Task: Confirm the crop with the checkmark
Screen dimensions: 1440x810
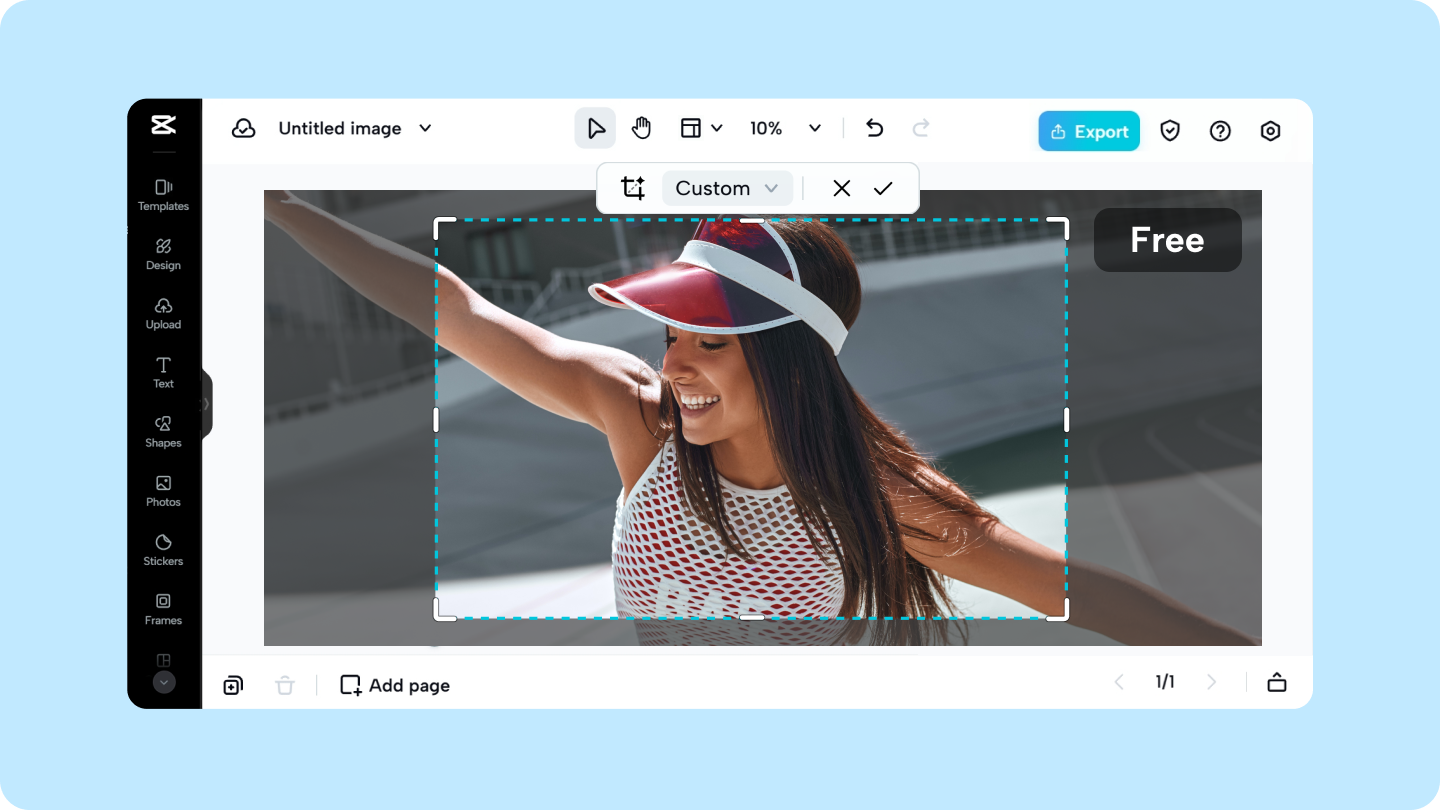Action: 883,188
